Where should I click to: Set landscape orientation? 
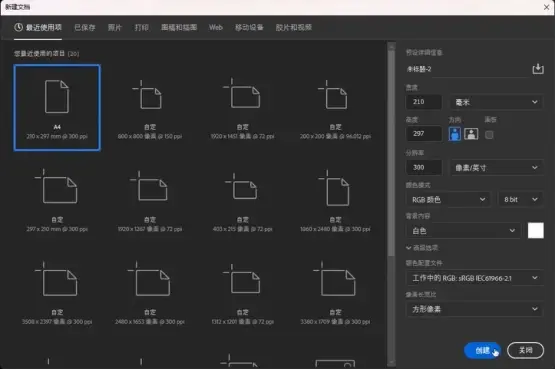click(471, 134)
